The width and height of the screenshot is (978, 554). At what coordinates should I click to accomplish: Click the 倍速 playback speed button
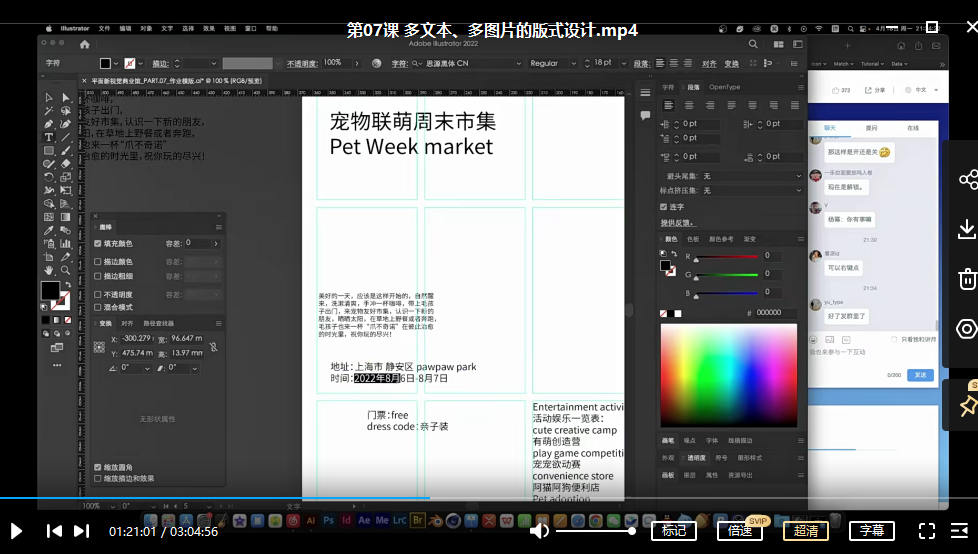pyautogui.click(x=740, y=531)
